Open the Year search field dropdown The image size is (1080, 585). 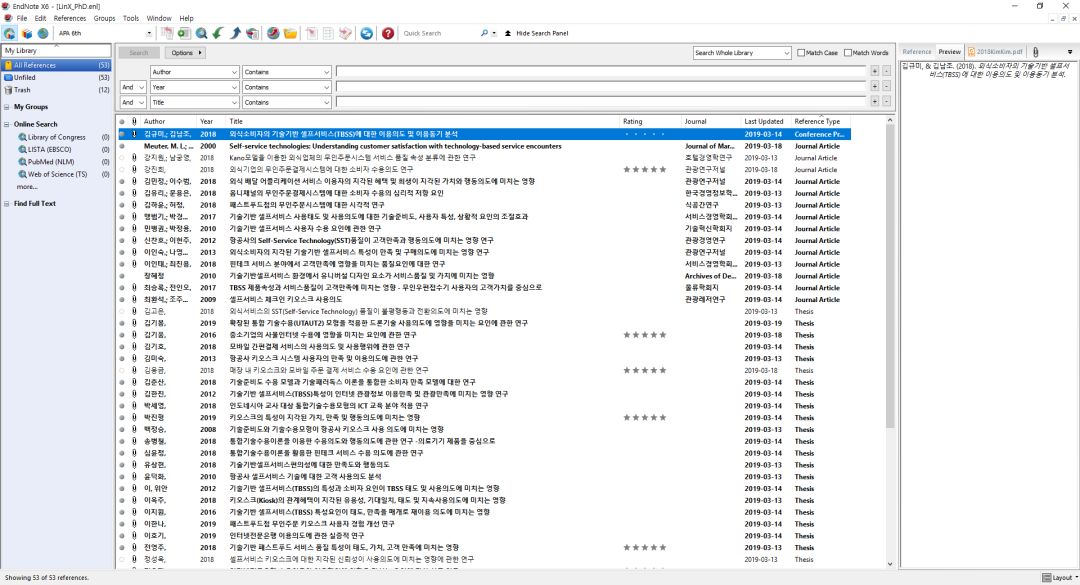coord(194,88)
